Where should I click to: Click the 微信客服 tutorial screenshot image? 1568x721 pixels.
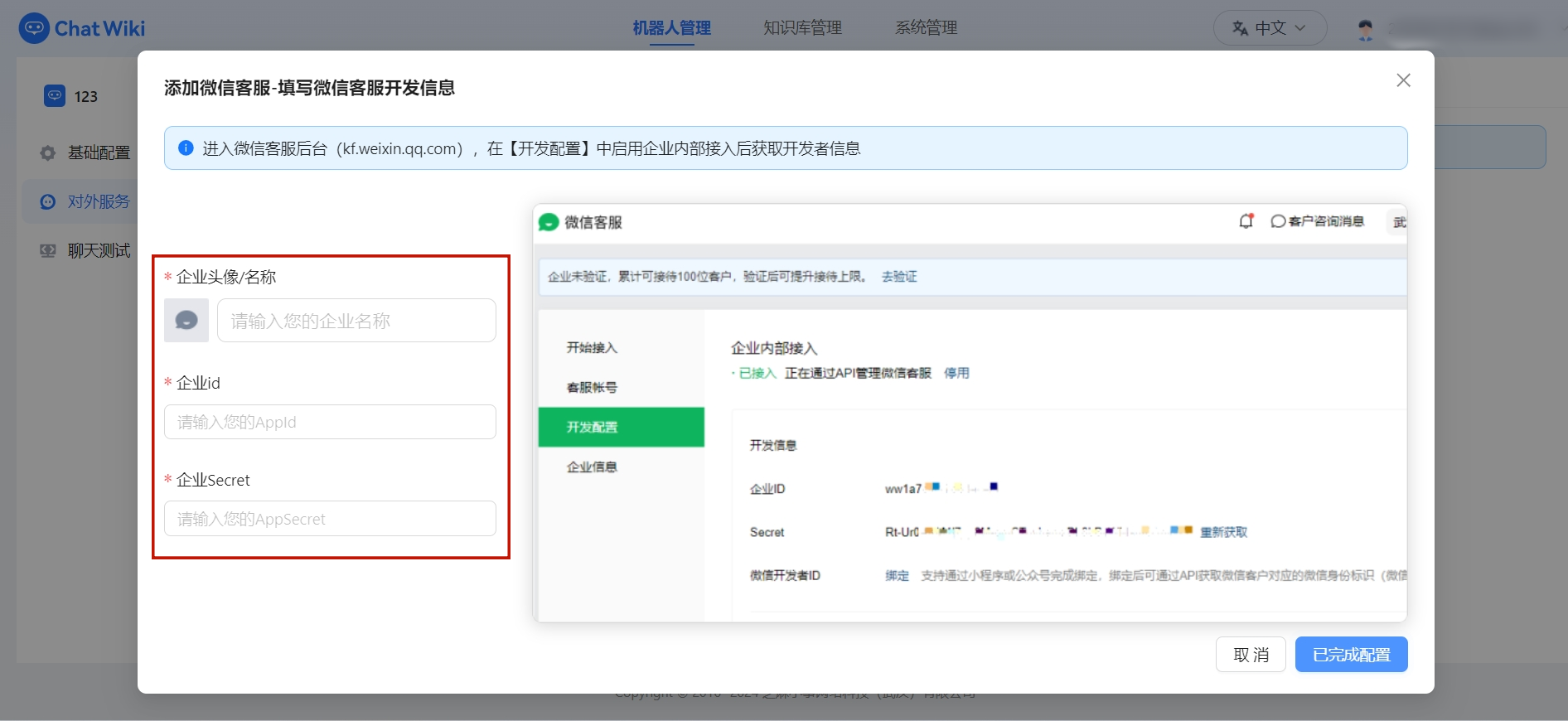click(970, 413)
